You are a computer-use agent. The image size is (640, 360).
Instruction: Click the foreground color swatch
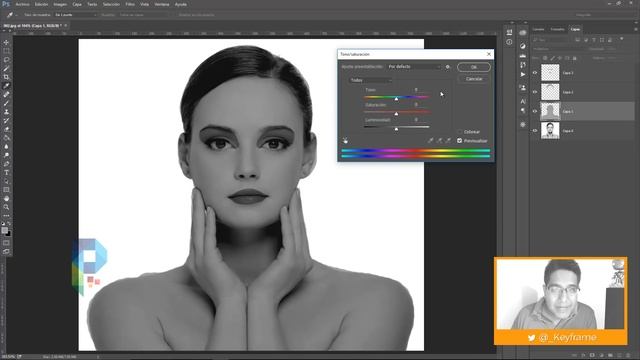4,230
